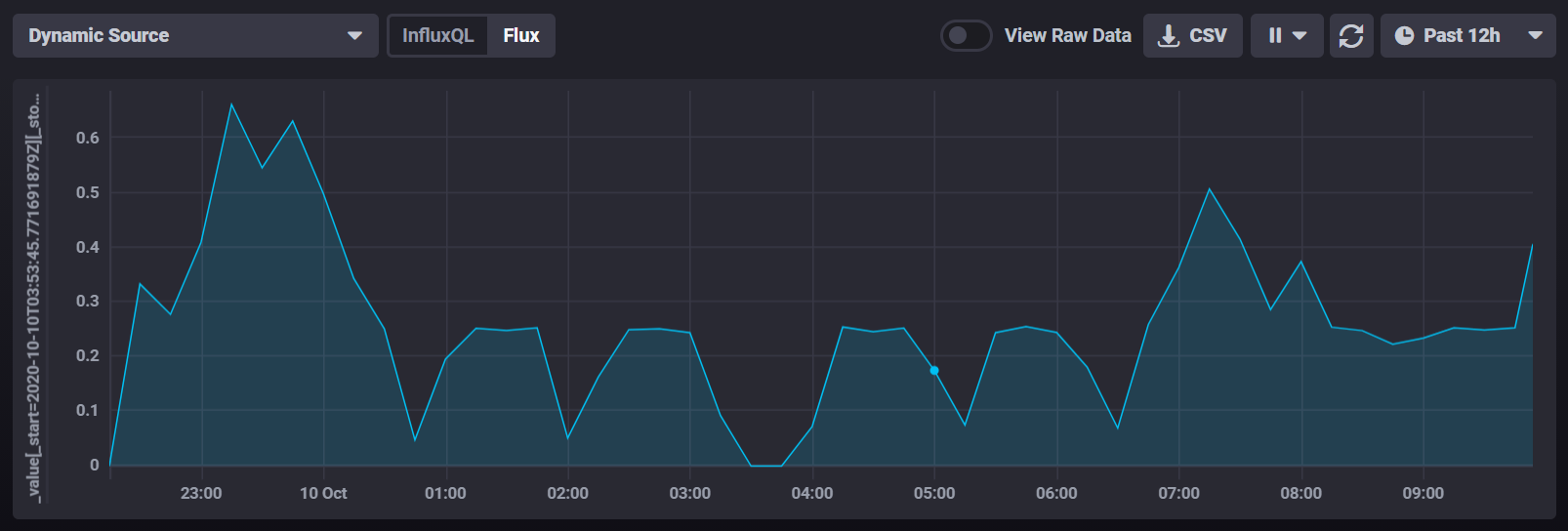
Task: Click the circular refresh arrows icon
Action: click(1351, 36)
